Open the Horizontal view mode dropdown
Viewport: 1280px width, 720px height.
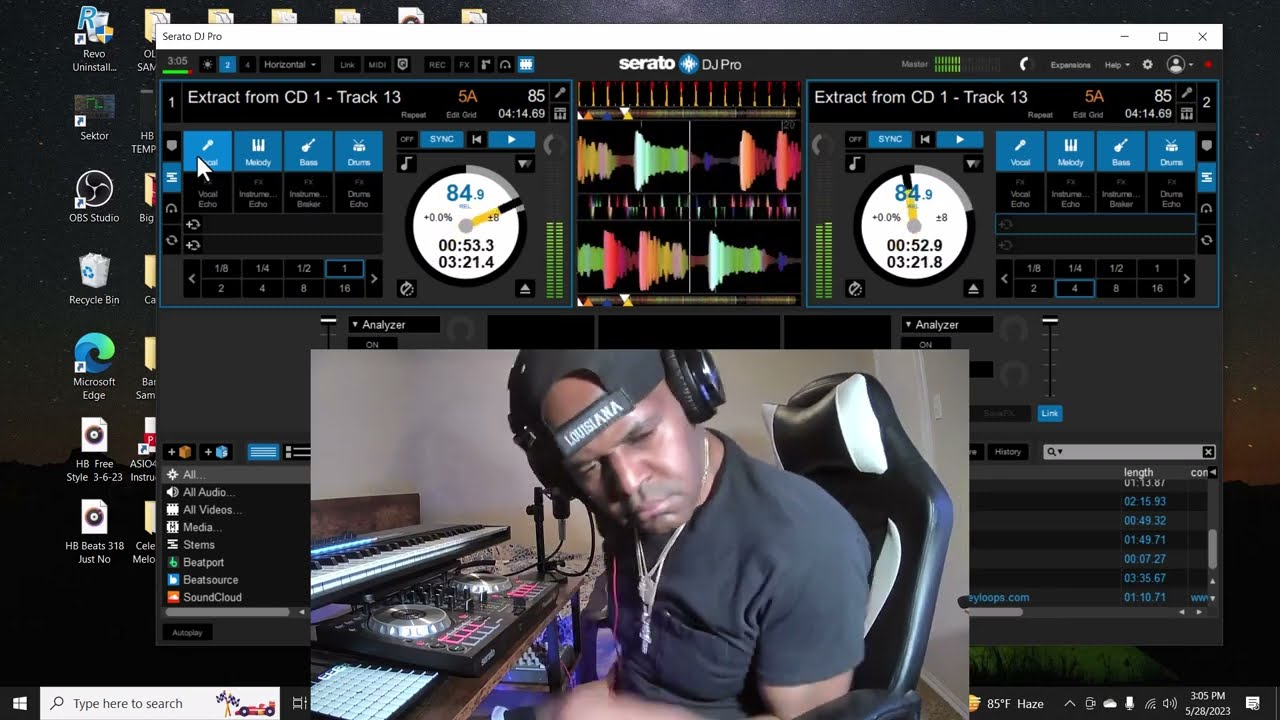click(x=289, y=64)
